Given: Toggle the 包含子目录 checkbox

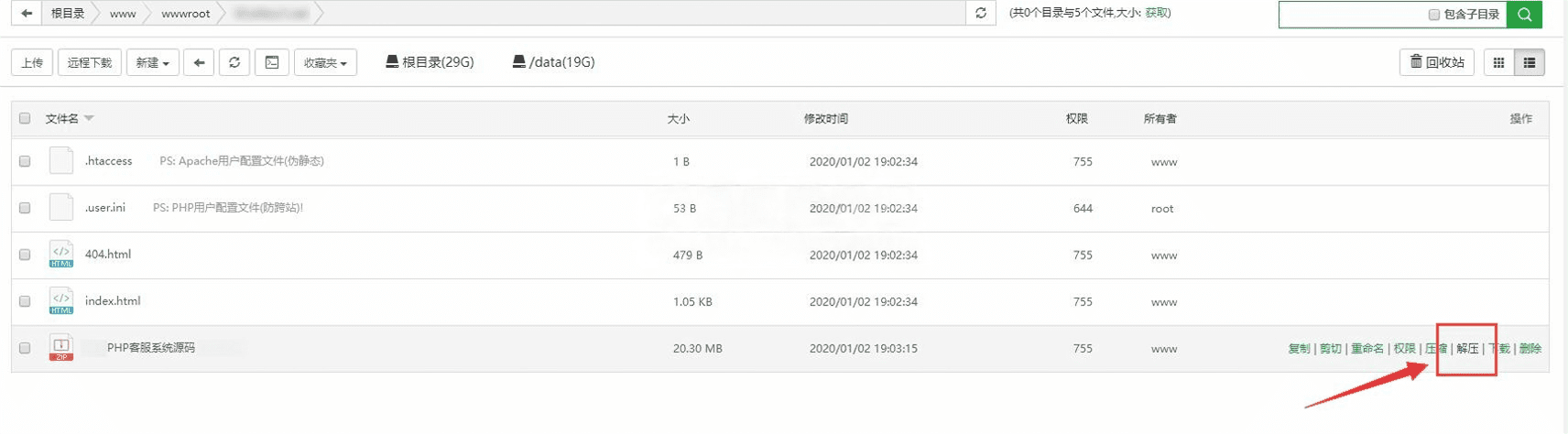Looking at the screenshot, I should pyautogui.click(x=1434, y=15).
